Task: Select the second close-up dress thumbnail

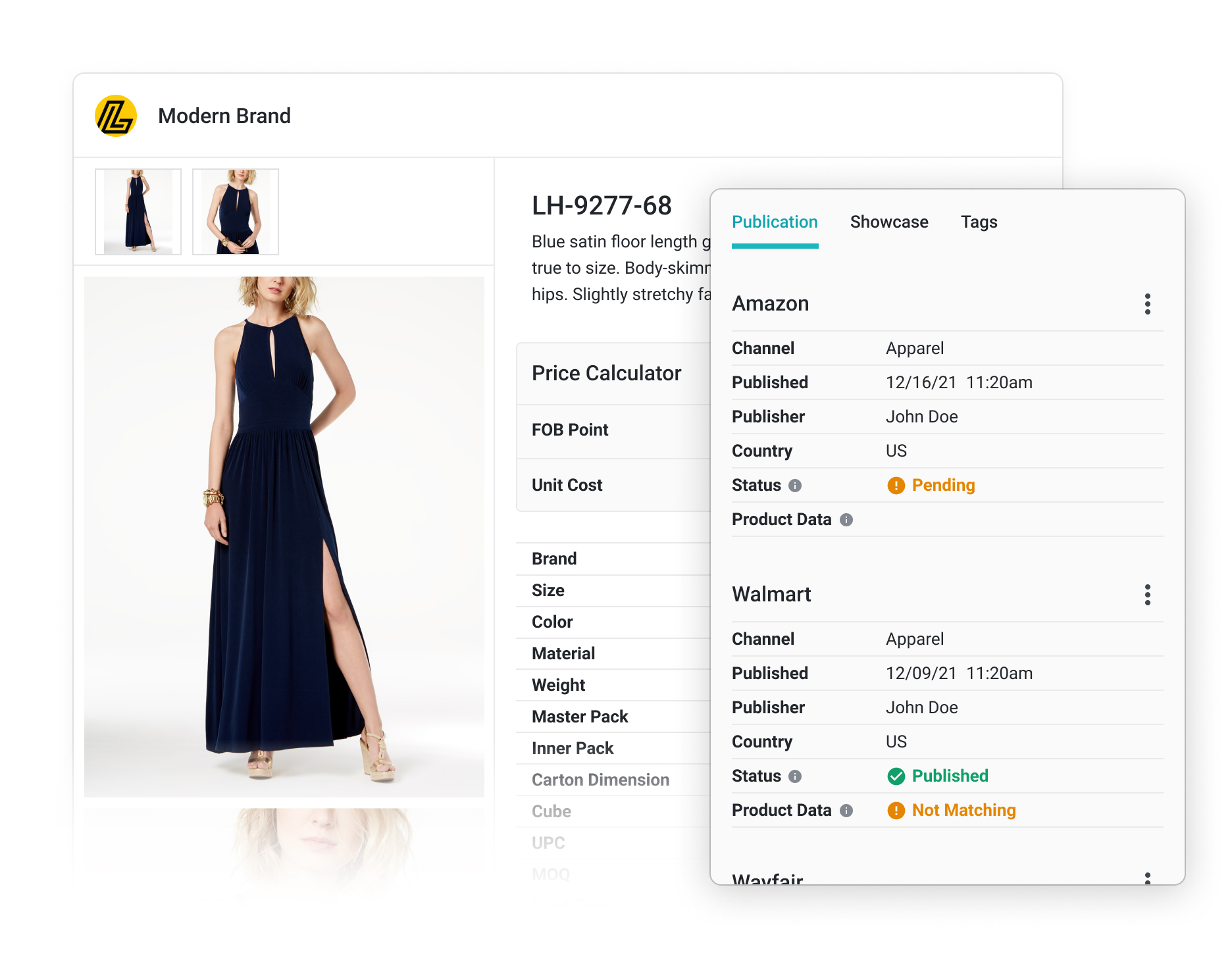Action: click(x=236, y=212)
